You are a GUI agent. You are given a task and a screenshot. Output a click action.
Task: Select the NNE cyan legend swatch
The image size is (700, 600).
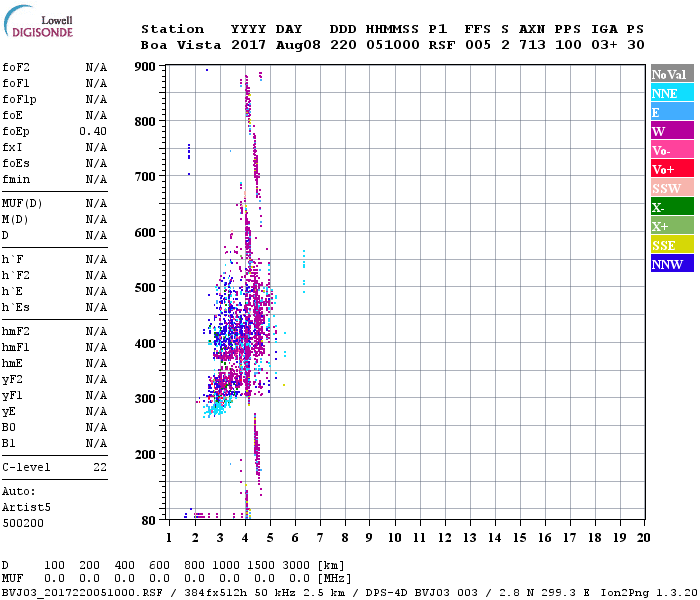pos(672,93)
